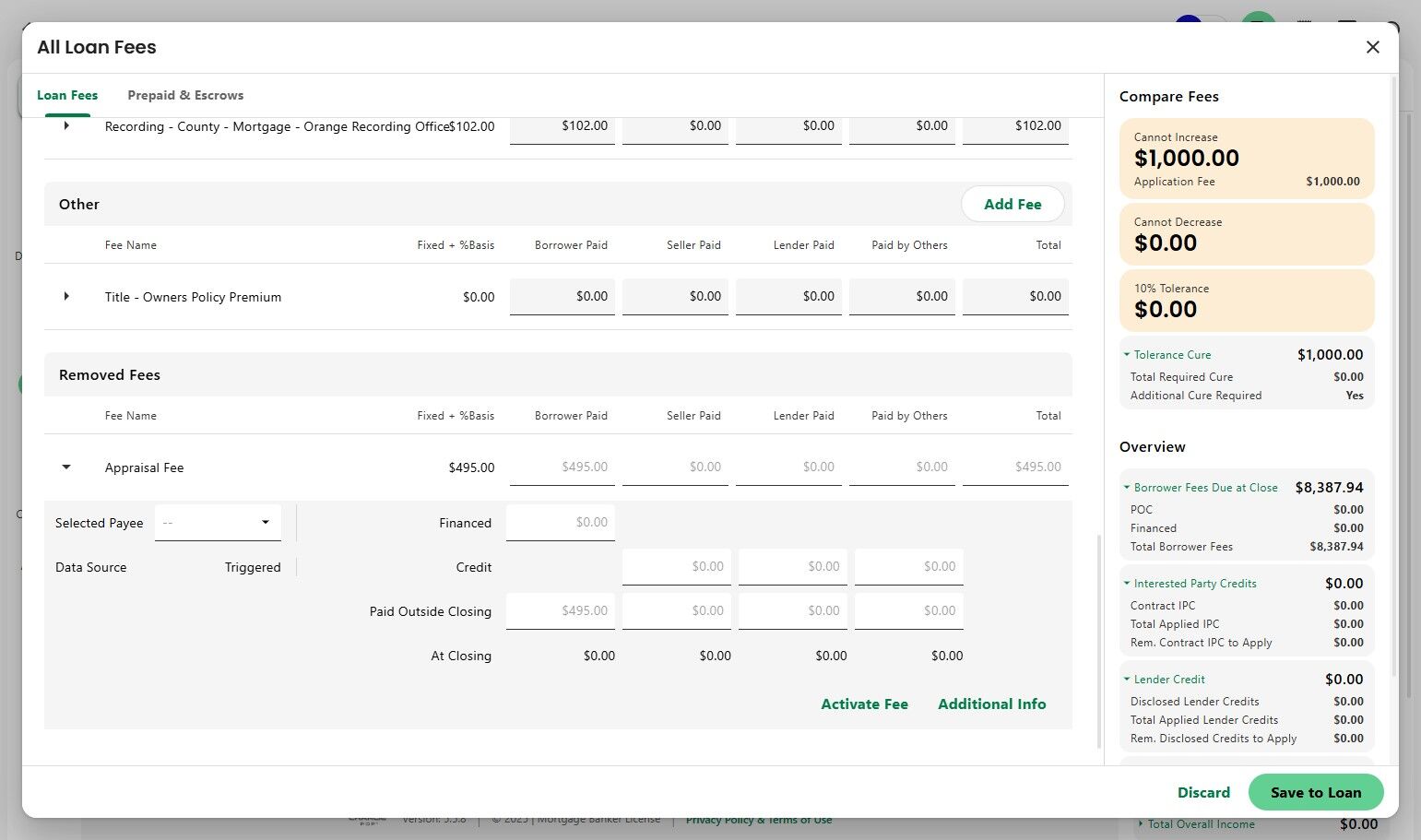This screenshot has height=840, width=1421.
Task: Select the Loan Fees tab
Action: point(67,95)
